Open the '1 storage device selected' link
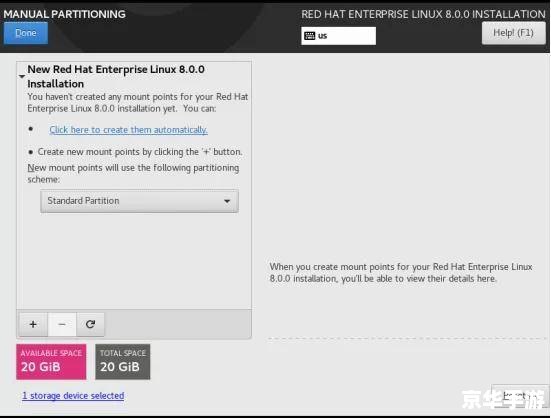Viewport: 551px width, 418px height. pos(73,396)
